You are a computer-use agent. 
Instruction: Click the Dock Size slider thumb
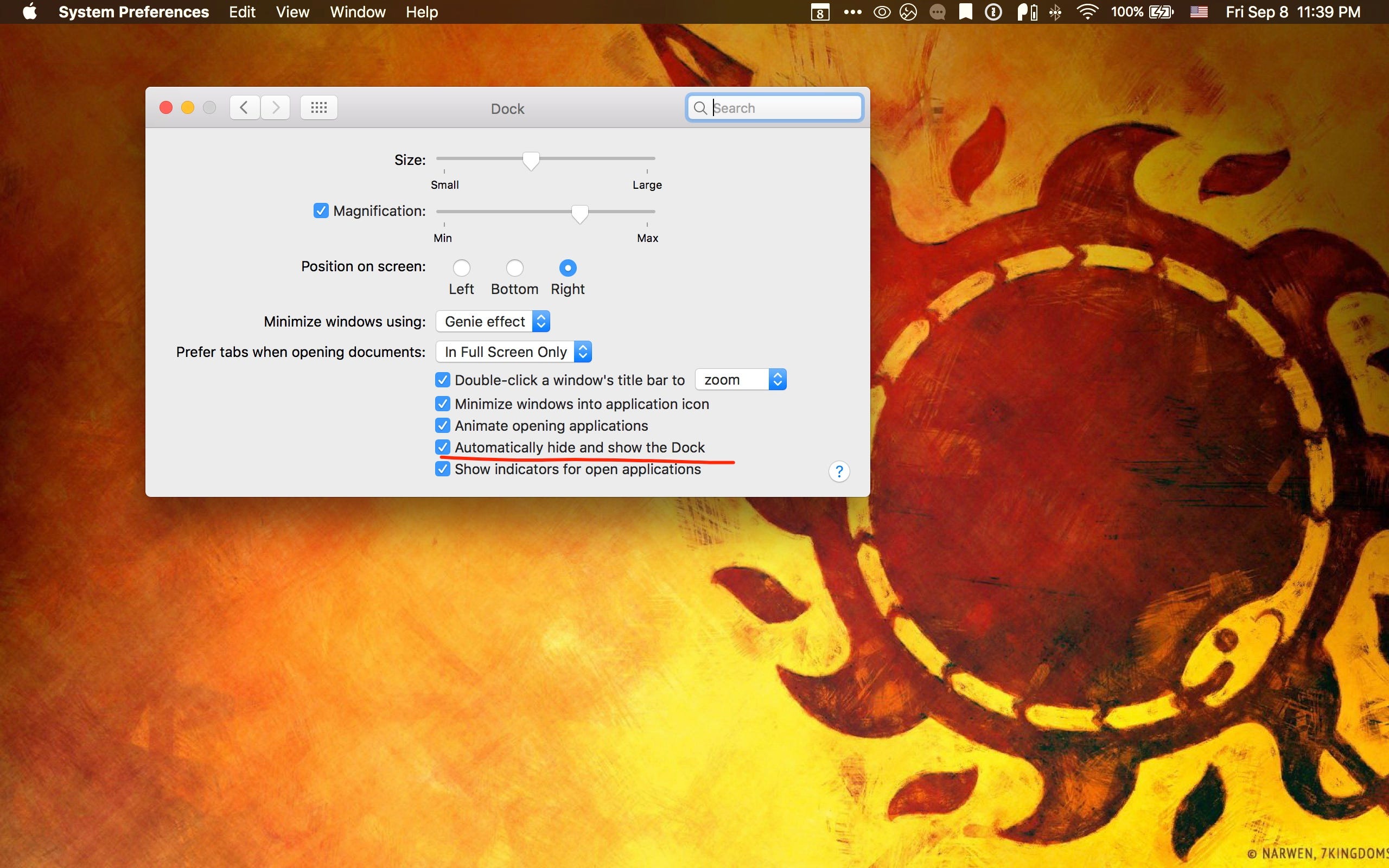click(531, 161)
